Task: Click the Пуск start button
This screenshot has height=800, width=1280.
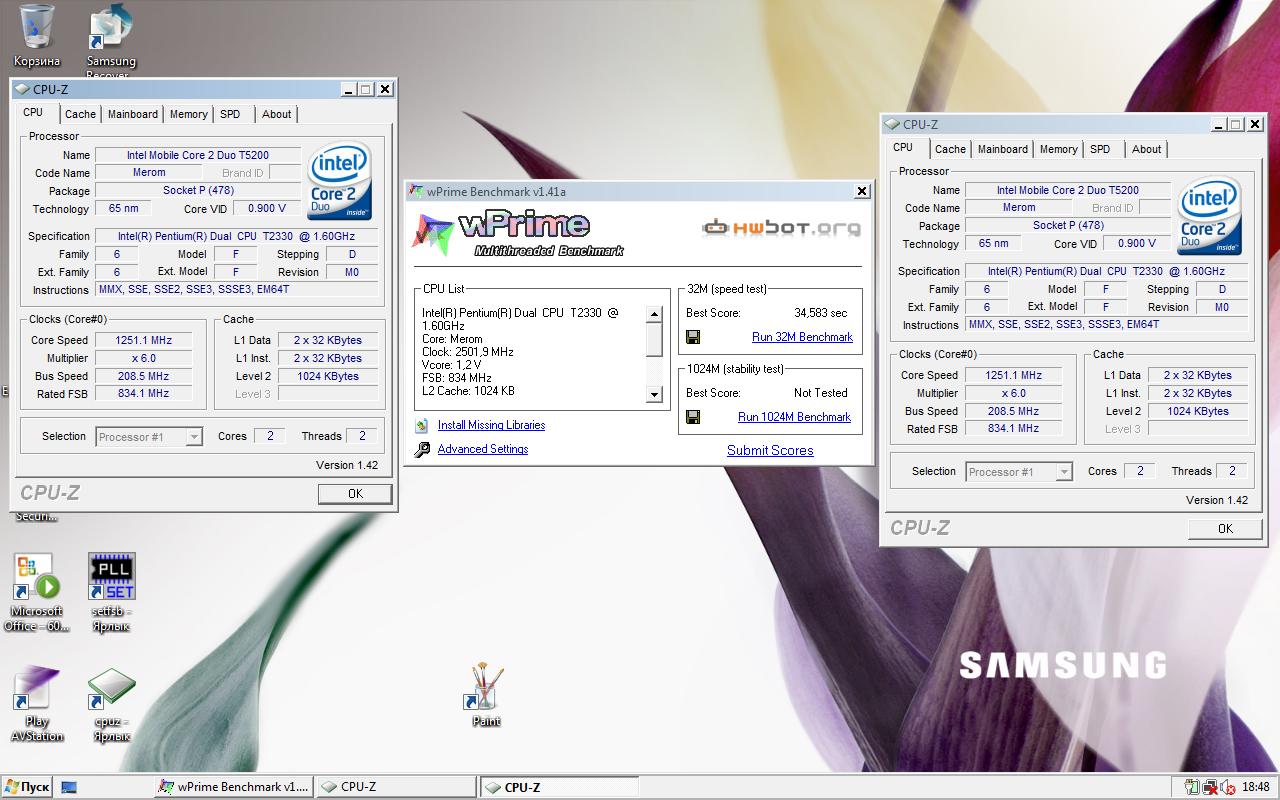Action: [x=26, y=787]
